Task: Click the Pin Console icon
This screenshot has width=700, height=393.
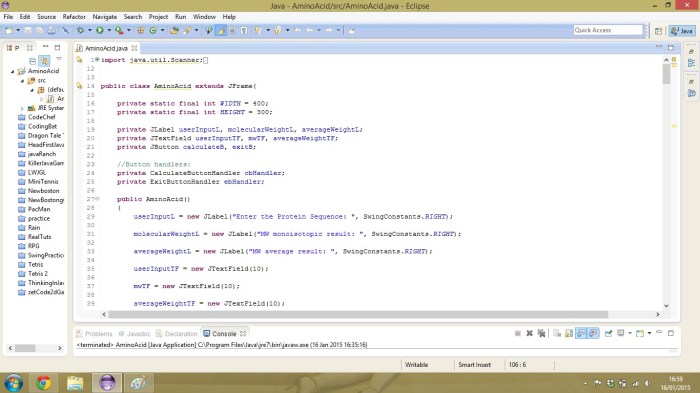Action: coord(608,333)
